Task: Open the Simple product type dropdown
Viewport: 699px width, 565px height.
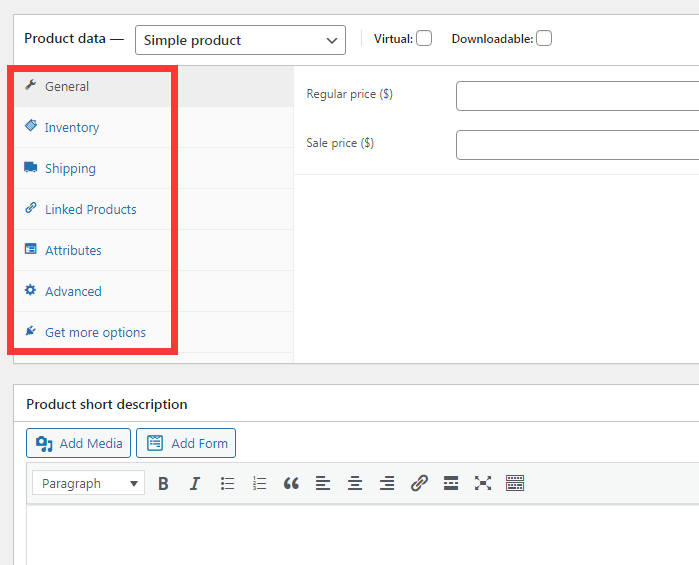Action: pos(240,40)
